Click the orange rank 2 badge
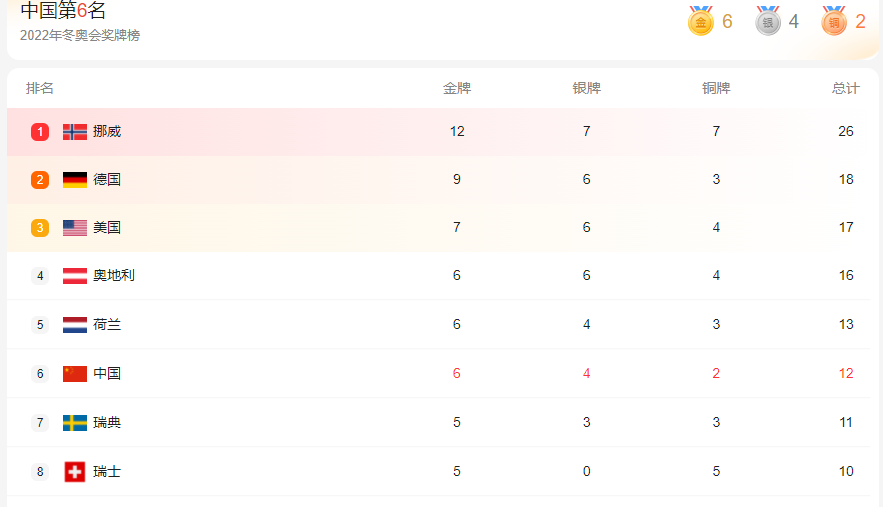Image resolution: width=883 pixels, height=507 pixels. coord(40,180)
